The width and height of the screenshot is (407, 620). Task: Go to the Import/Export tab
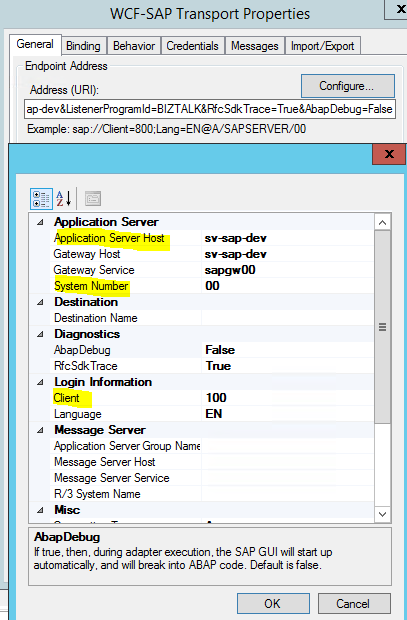pyautogui.click(x=322, y=46)
